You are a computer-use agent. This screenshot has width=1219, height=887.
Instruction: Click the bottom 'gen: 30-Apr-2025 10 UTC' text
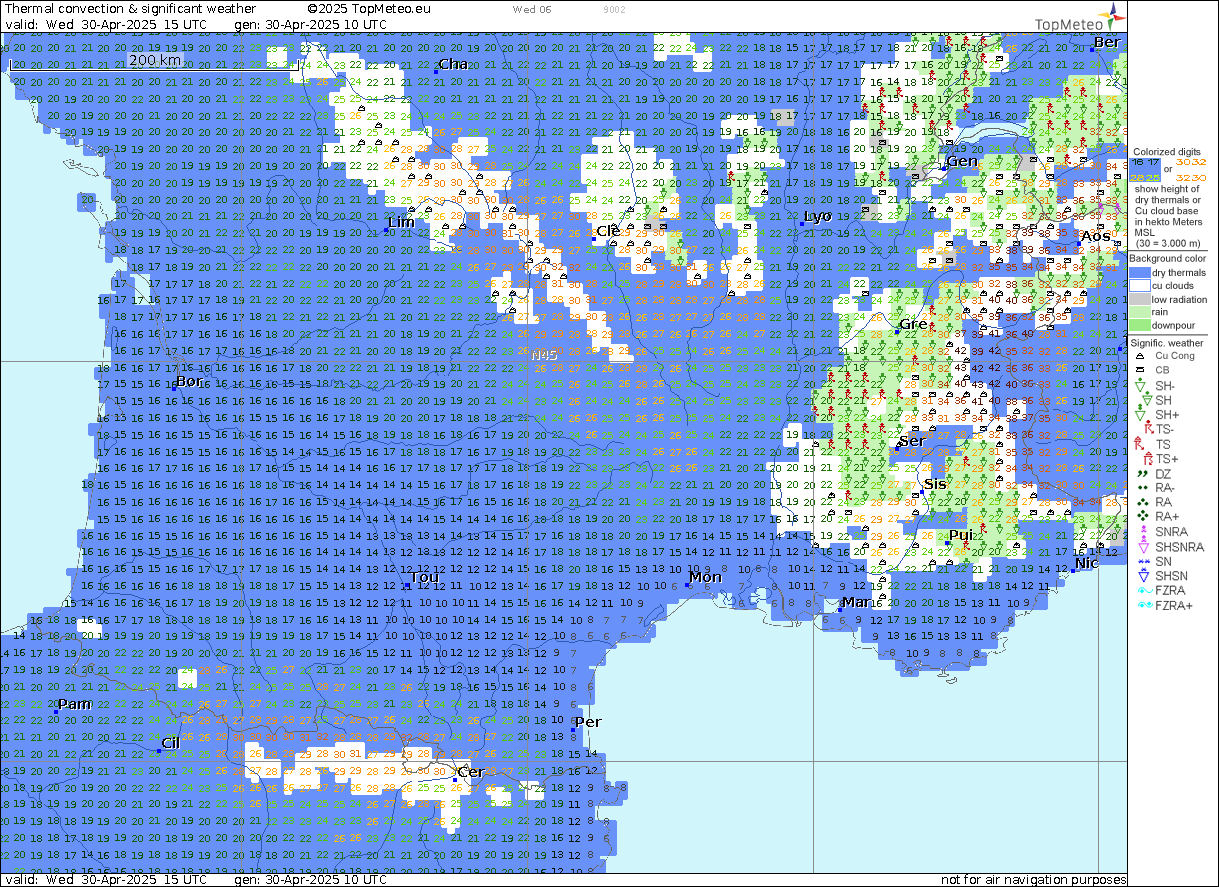[x=310, y=880]
